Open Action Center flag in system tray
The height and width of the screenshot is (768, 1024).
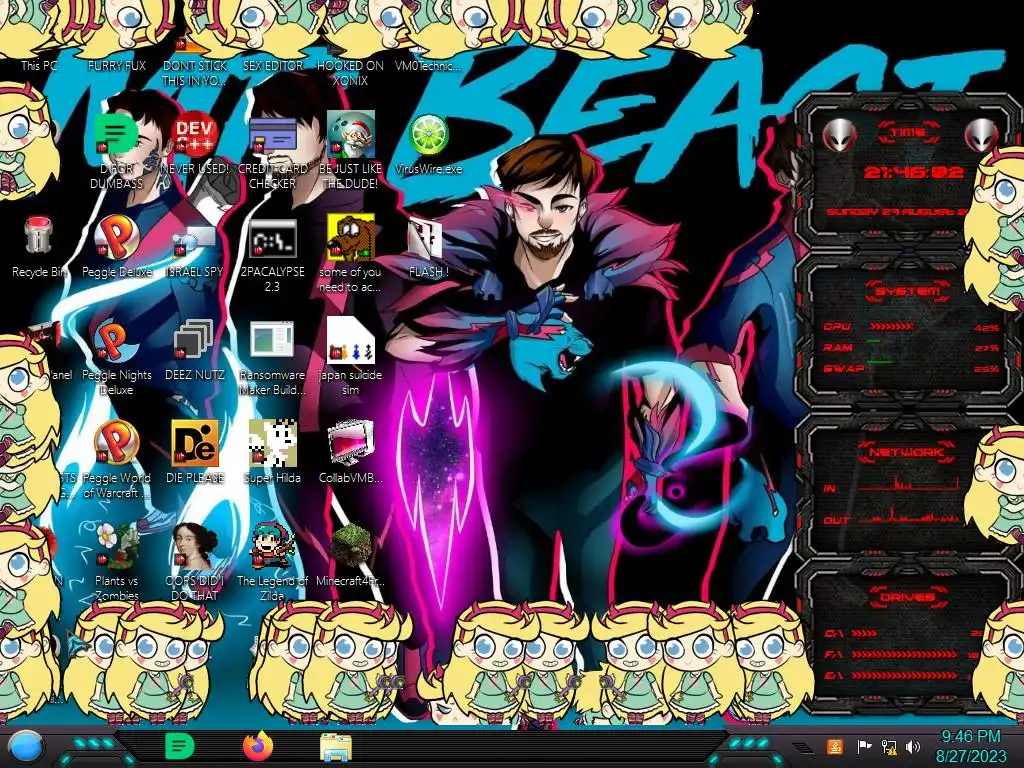coord(864,746)
